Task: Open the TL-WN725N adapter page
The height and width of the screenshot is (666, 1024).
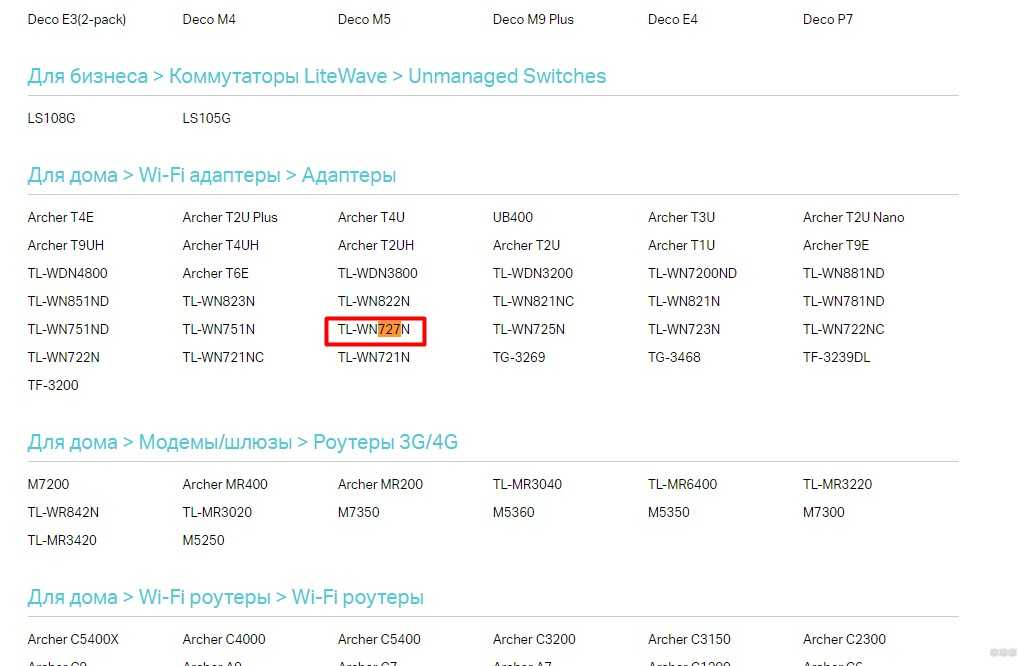Action: click(x=528, y=329)
